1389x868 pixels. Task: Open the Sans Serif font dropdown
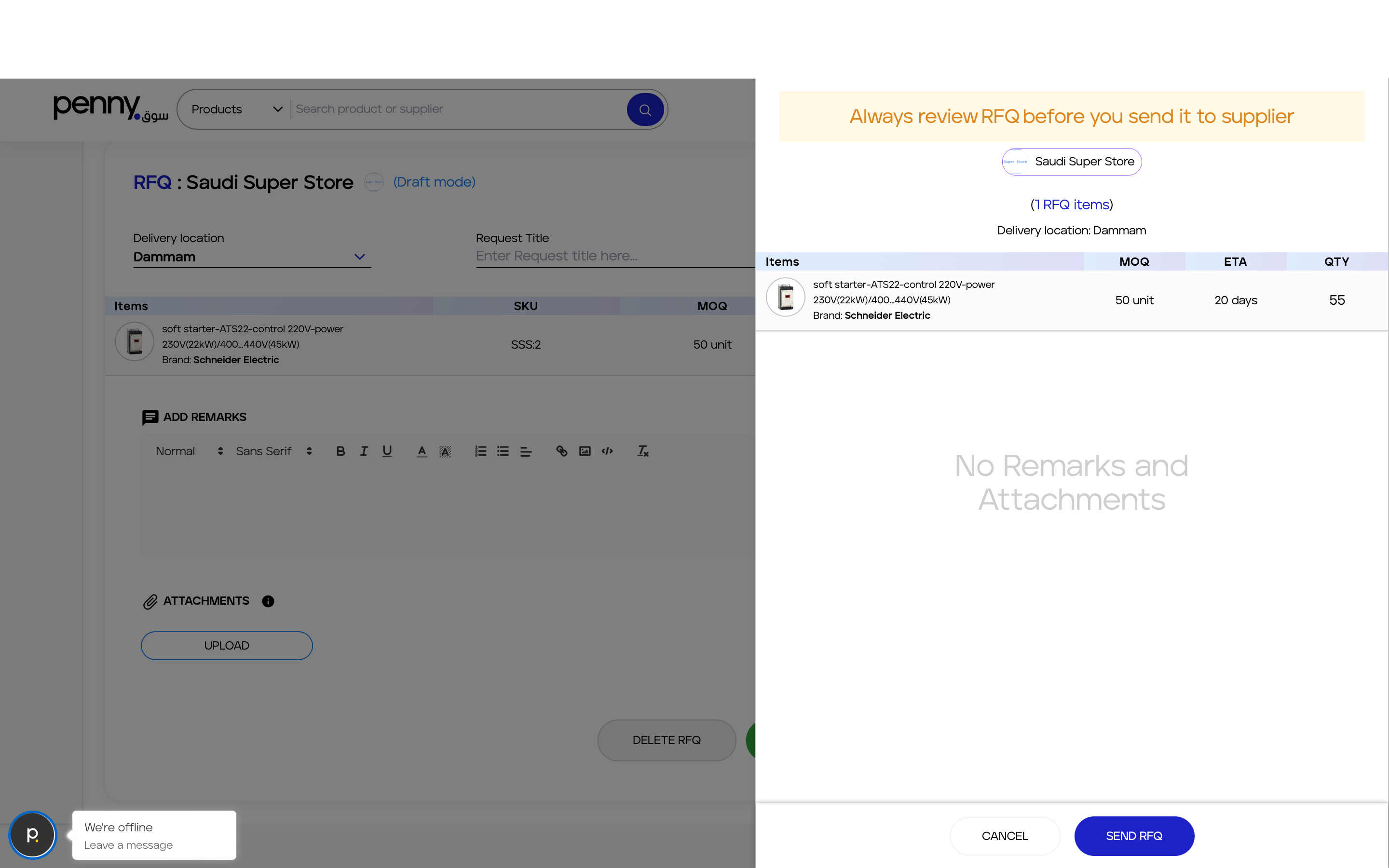[x=274, y=451]
